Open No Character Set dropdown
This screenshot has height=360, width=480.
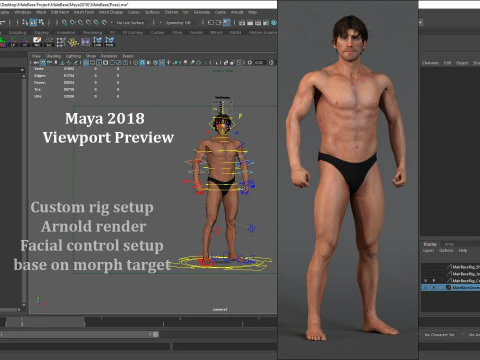click(439, 334)
